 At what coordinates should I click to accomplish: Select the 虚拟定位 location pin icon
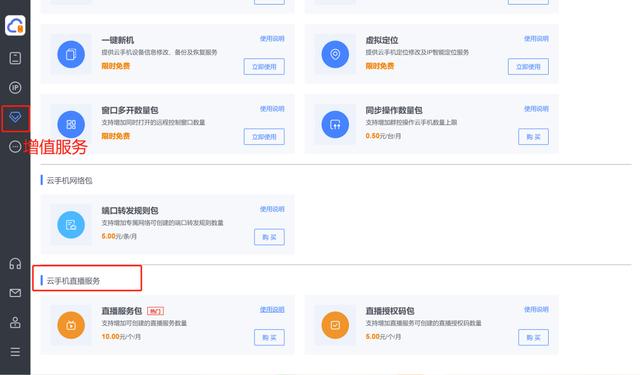click(335, 54)
